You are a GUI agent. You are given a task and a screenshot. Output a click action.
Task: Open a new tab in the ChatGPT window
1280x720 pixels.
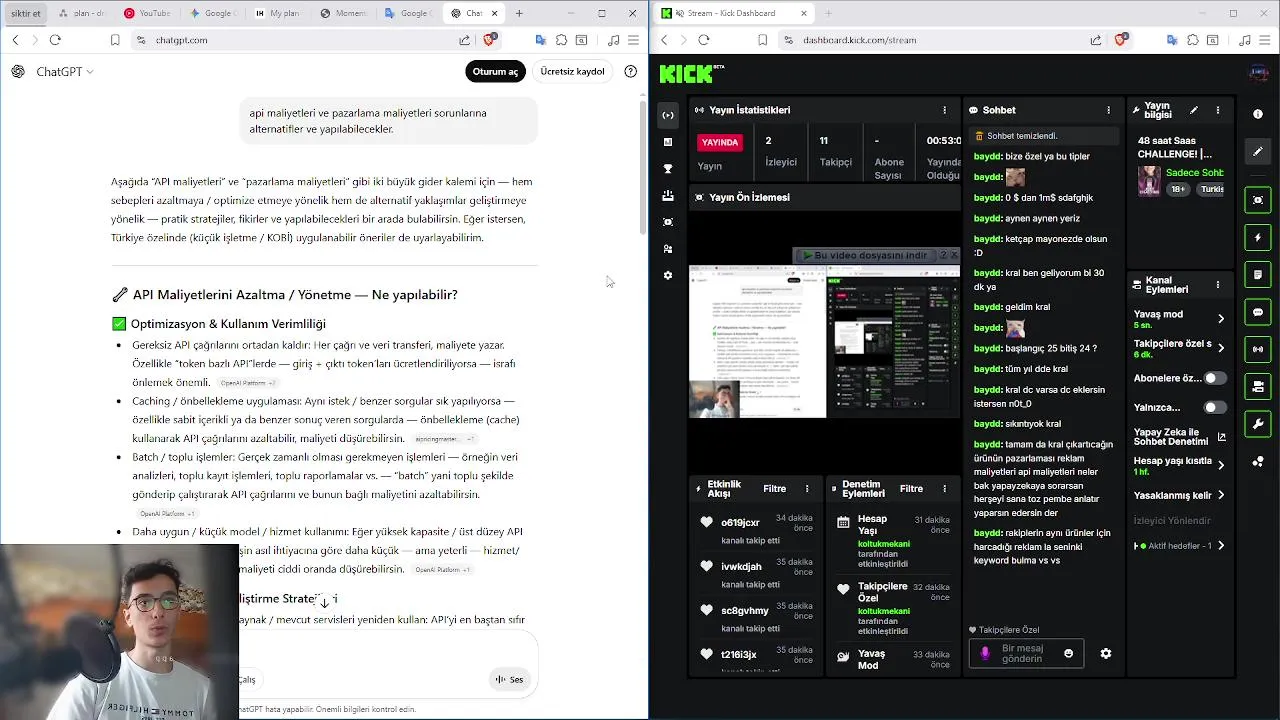519,13
